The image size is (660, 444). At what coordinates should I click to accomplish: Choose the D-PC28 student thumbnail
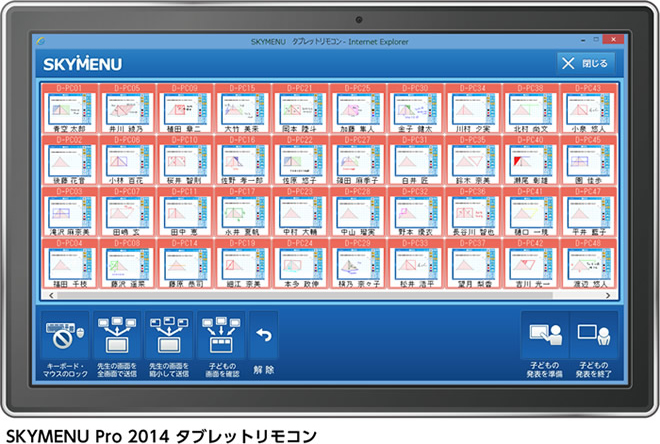click(x=357, y=212)
